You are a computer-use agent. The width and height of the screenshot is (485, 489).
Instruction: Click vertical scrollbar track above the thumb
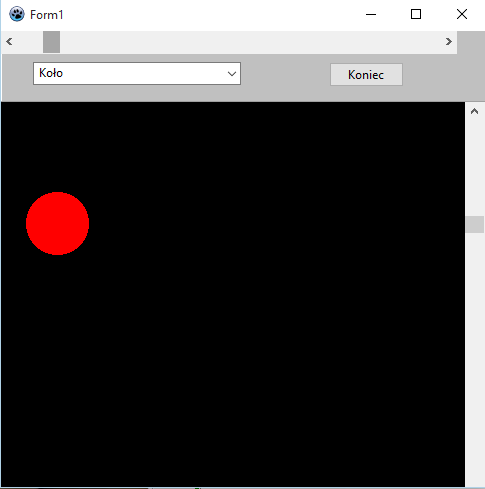(x=474, y=168)
